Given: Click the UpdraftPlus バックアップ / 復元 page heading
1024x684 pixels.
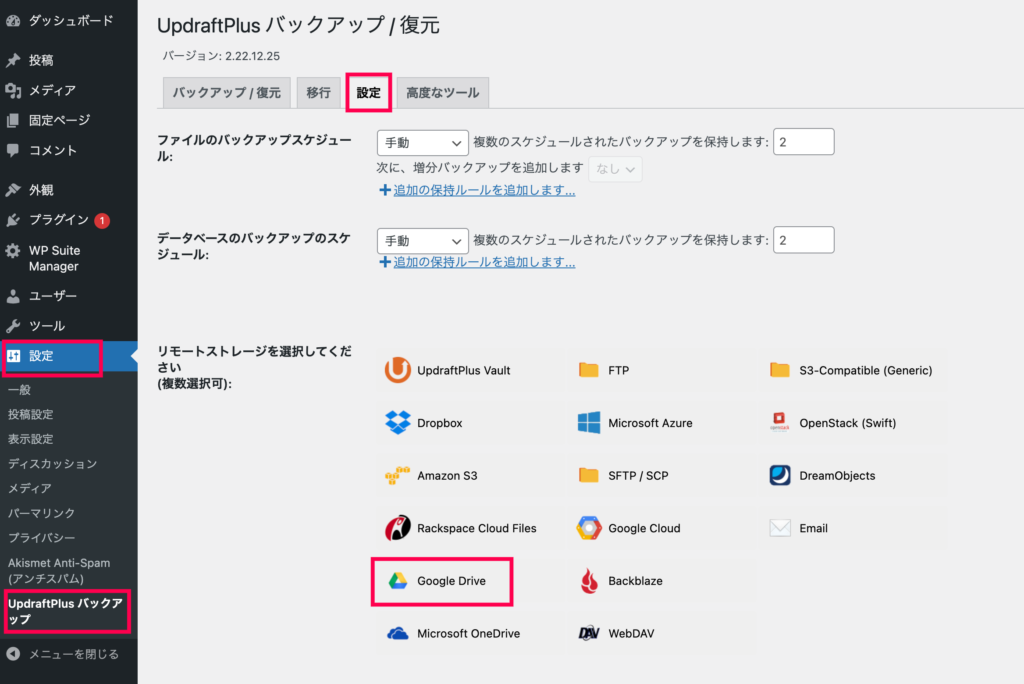Looking at the screenshot, I should click(298, 25).
